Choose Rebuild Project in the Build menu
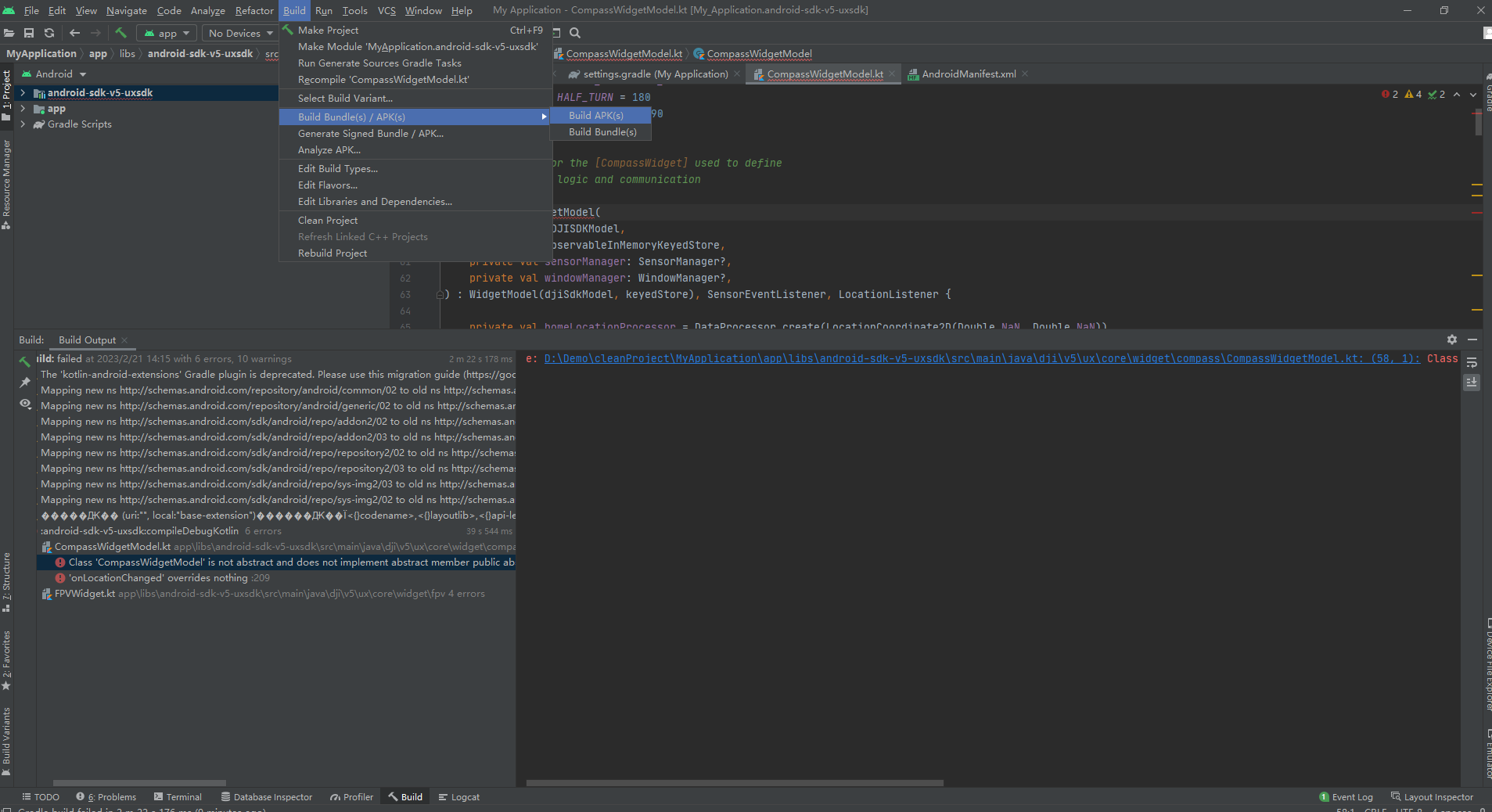This screenshot has width=1492, height=812. coord(333,253)
